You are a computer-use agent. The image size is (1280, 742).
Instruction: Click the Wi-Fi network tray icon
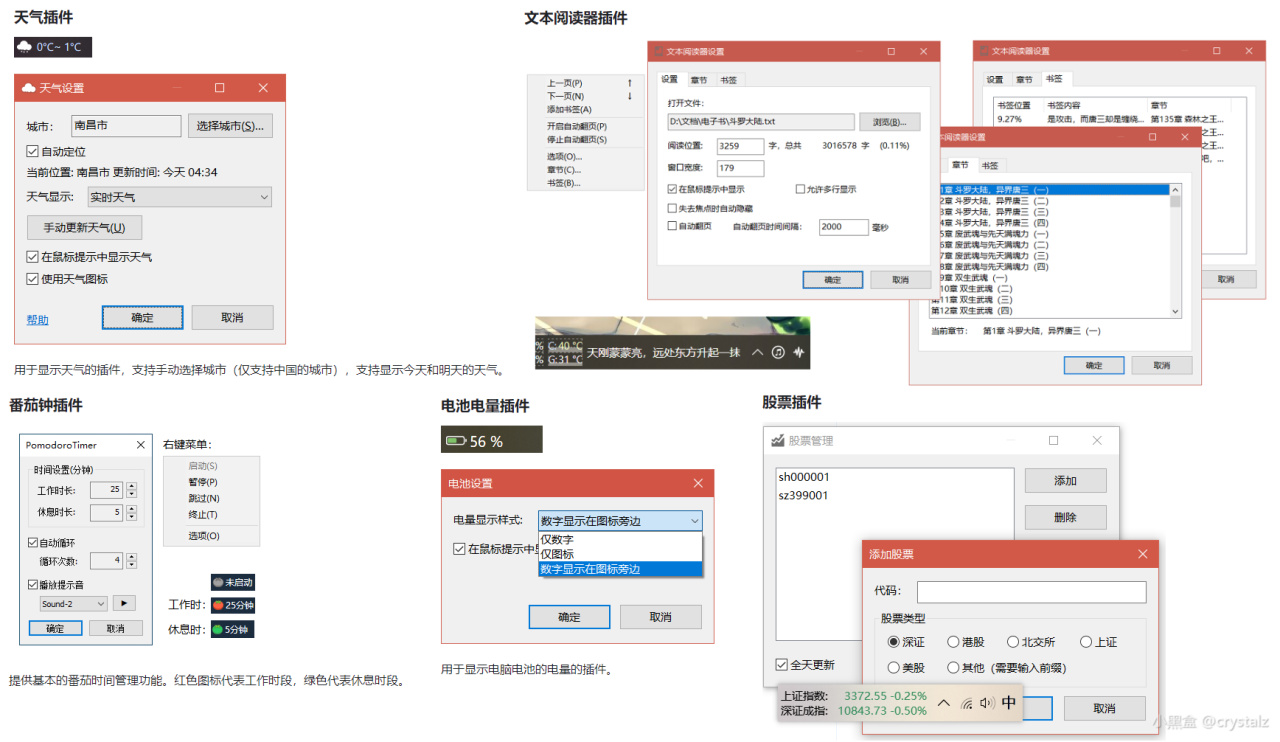967,703
